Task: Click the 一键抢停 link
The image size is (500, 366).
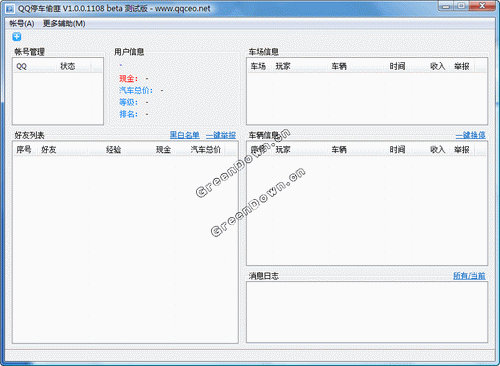Action: pyautogui.click(x=470, y=135)
